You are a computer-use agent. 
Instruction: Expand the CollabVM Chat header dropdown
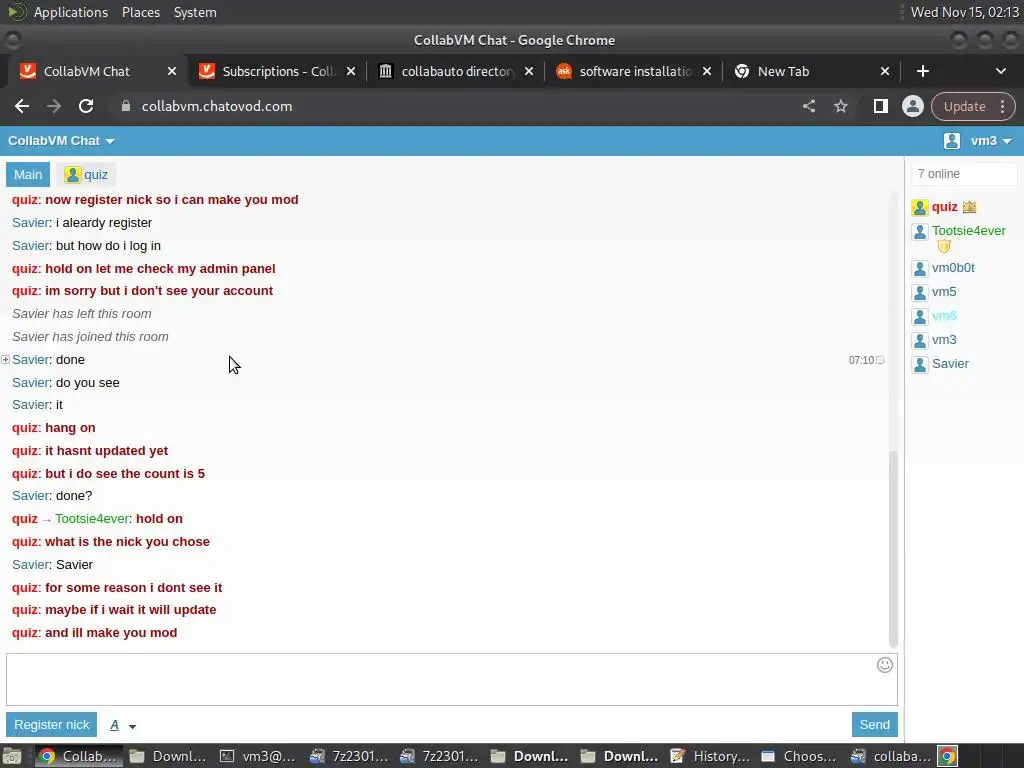tap(61, 141)
